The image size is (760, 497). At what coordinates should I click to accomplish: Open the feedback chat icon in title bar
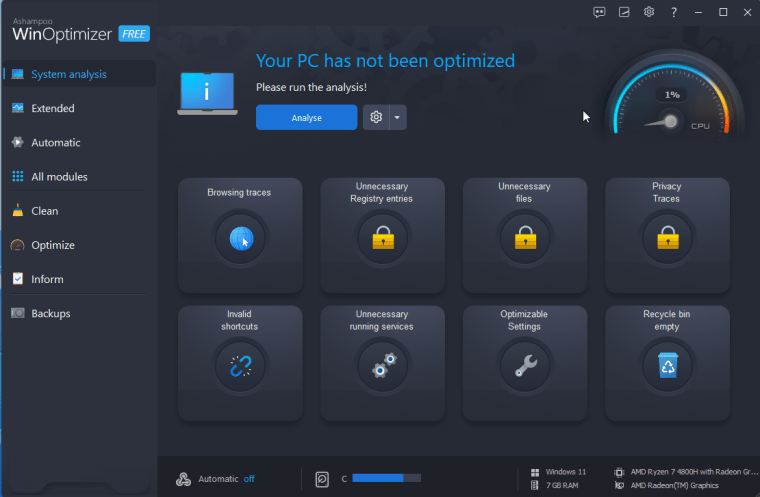tap(599, 12)
